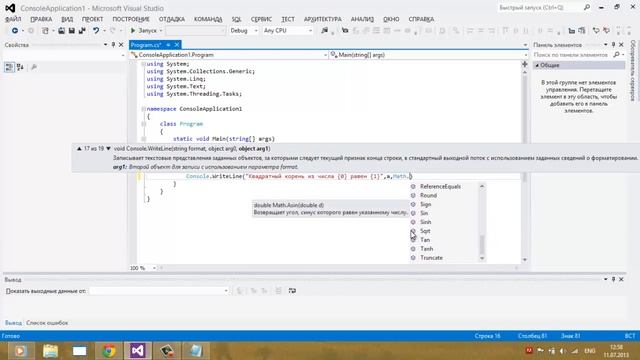The width and height of the screenshot is (640, 360).
Task: Toggle word wrap in the Вывод panel
Action: pyautogui.click(x=292, y=291)
